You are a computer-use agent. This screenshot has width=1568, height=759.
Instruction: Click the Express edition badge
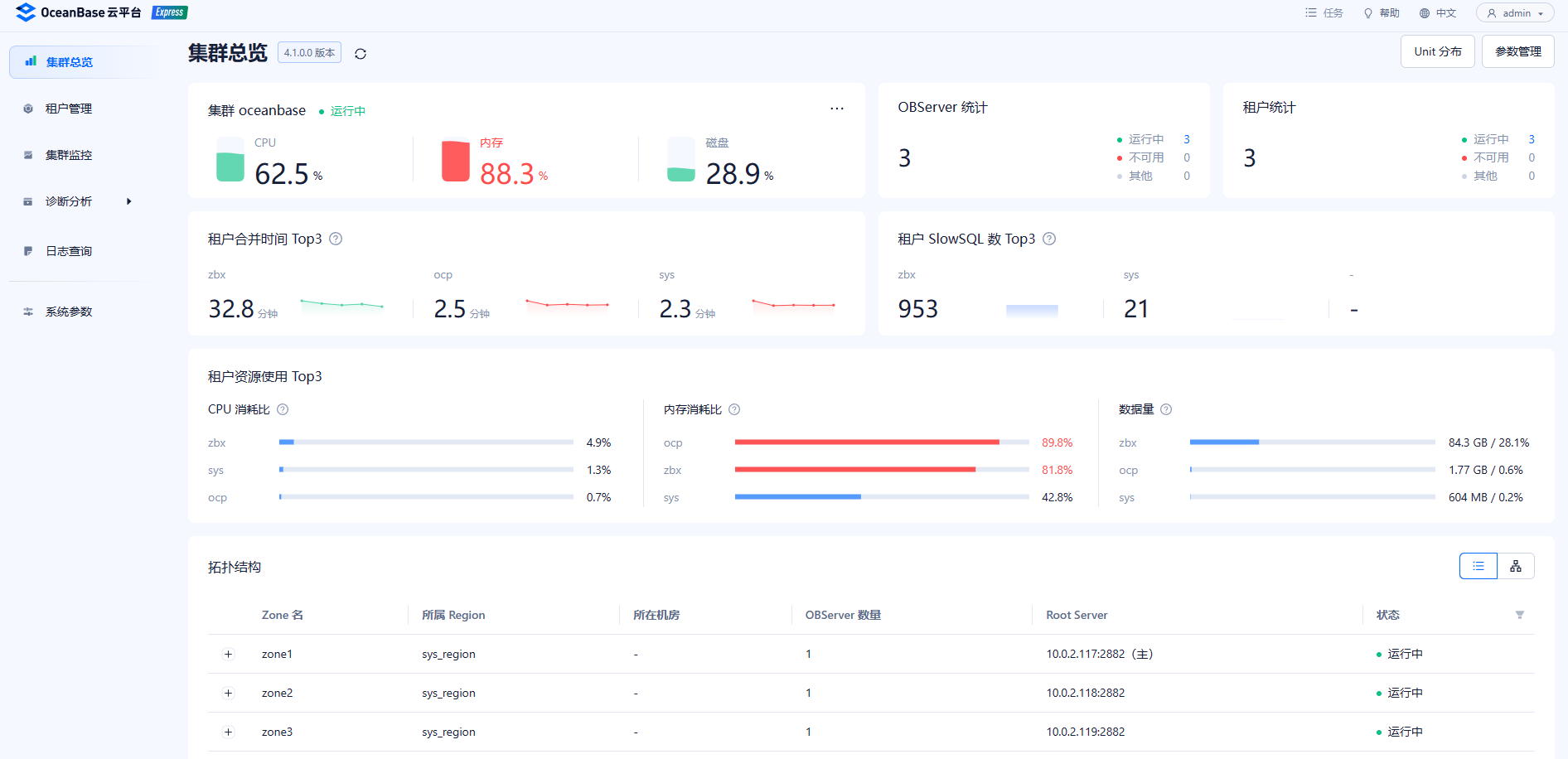[170, 12]
